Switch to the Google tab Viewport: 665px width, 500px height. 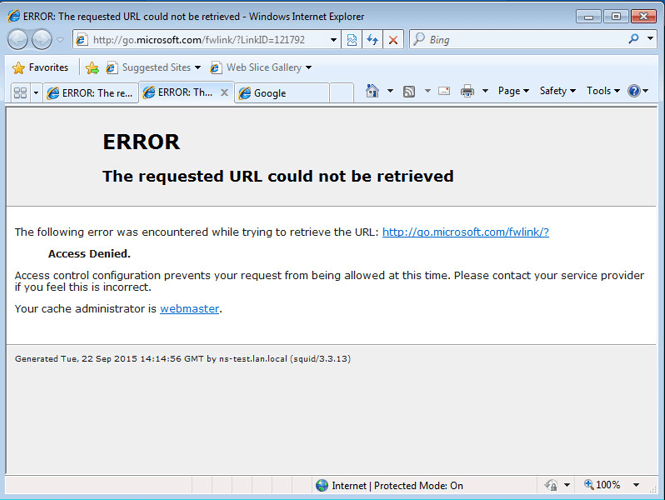pos(282,93)
